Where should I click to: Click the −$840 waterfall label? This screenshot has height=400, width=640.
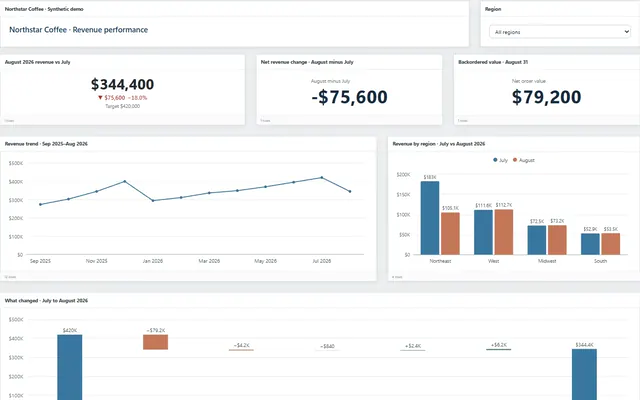click(327, 346)
